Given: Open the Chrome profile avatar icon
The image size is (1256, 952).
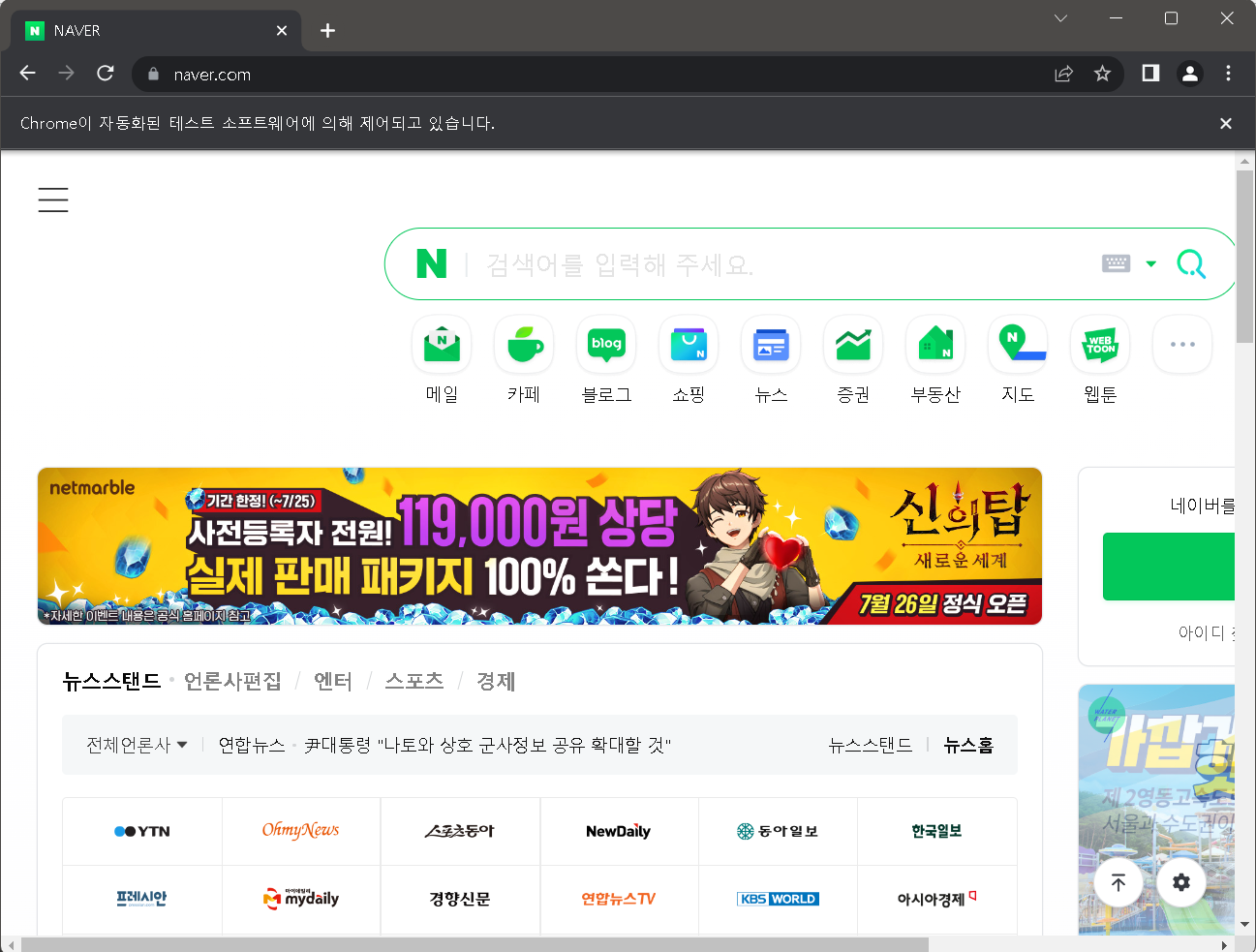Looking at the screenshot, I should (1190, 74).
